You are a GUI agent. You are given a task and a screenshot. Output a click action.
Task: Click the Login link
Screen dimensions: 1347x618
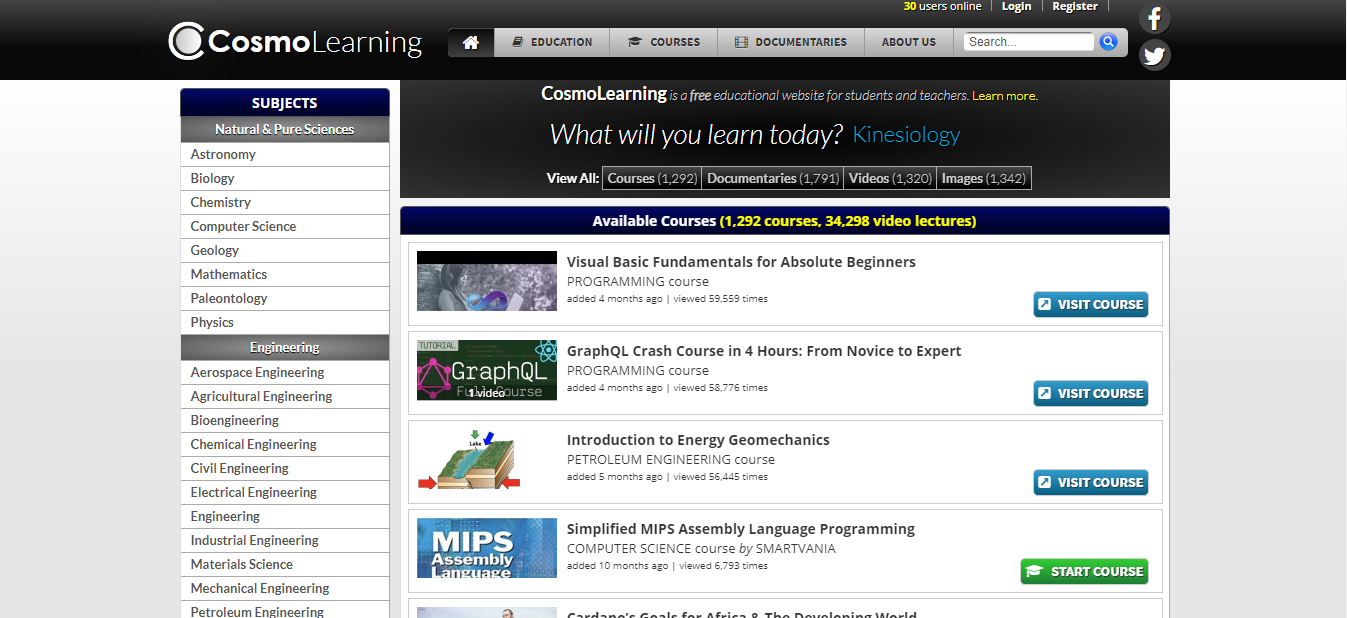pos(1016,6)
